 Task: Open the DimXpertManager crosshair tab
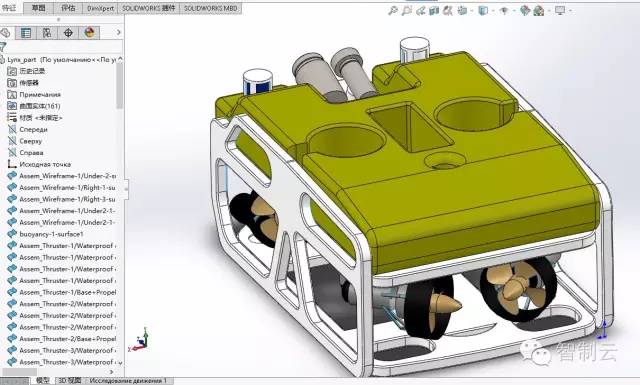tap(68, 33)
